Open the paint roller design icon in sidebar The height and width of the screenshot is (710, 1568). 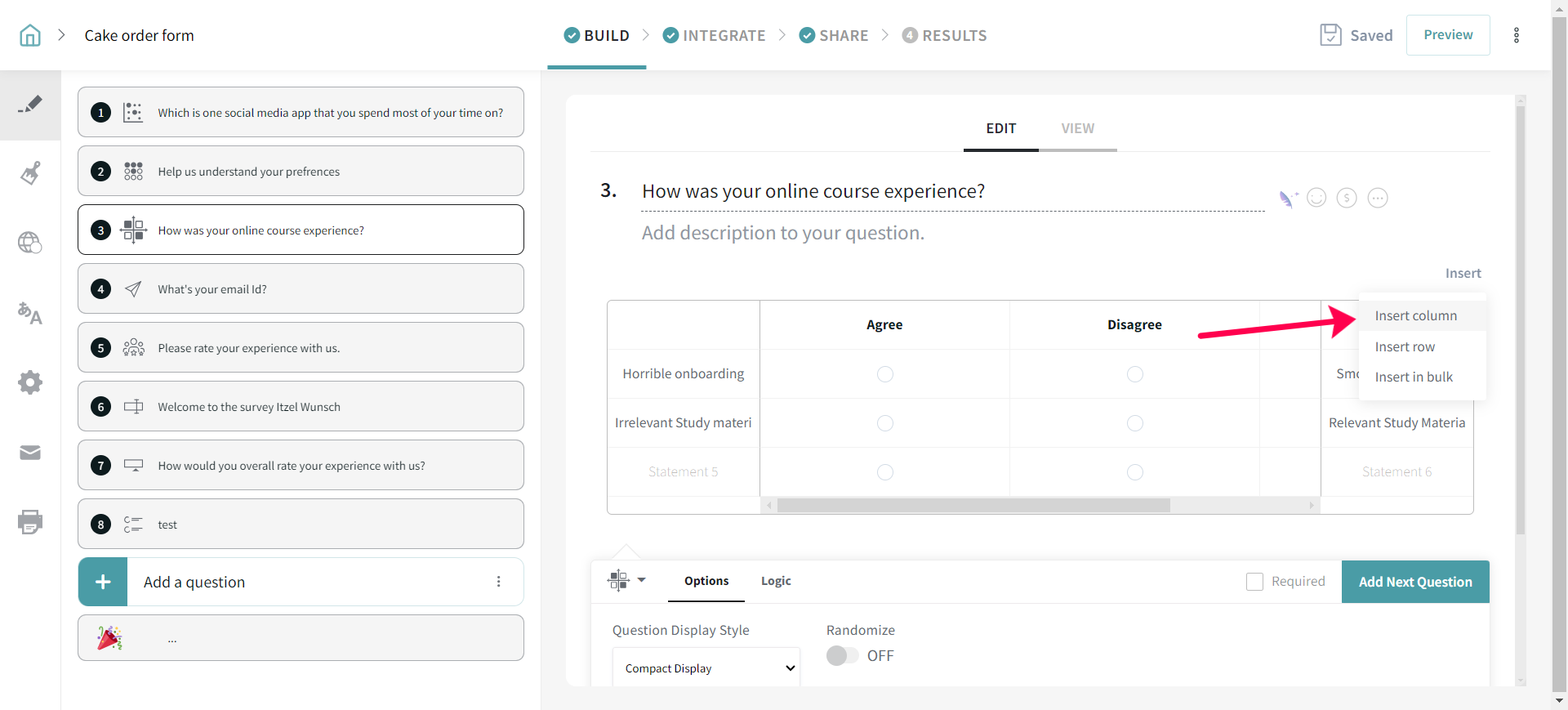(x=30, y=173)
